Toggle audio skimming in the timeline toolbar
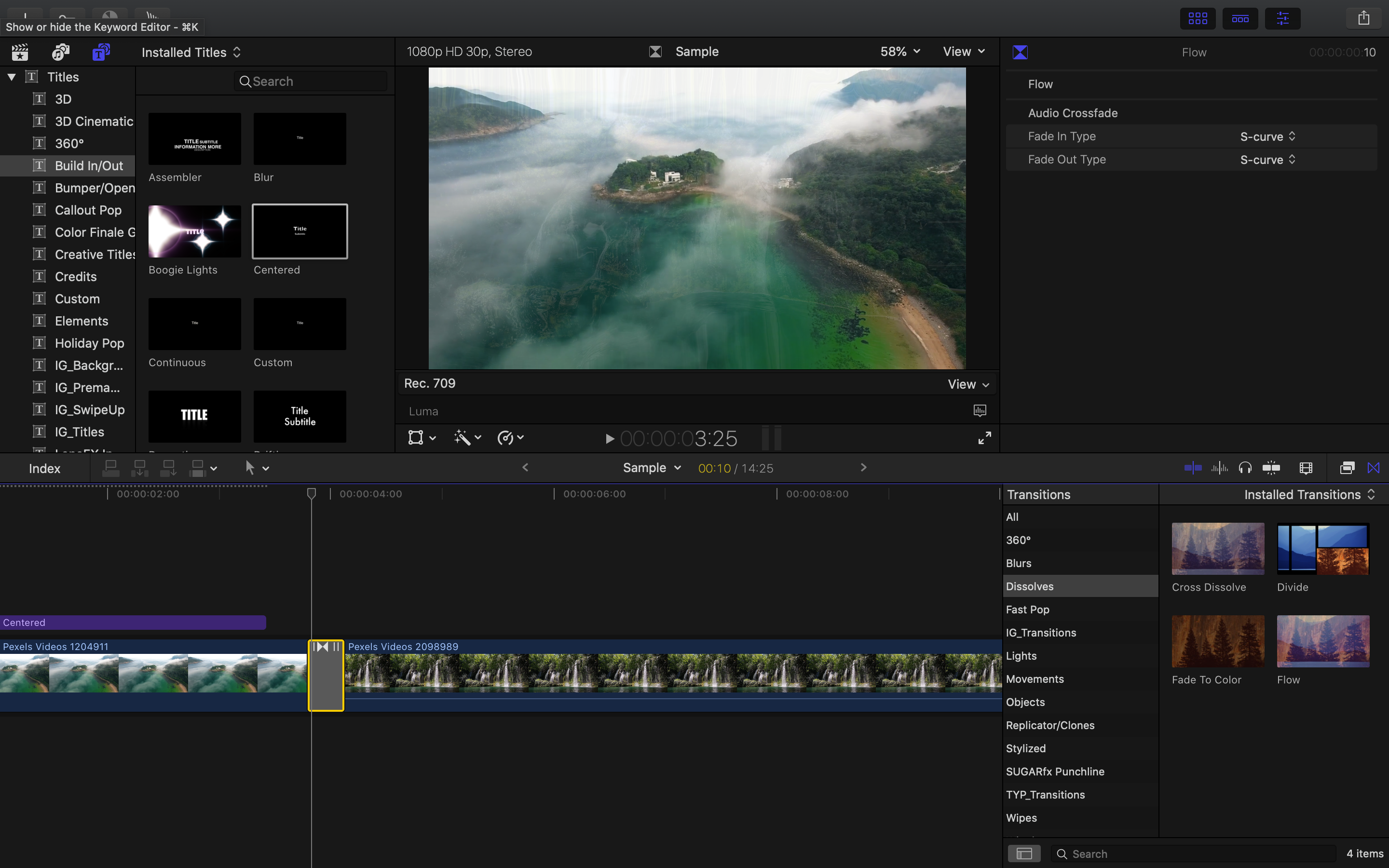The height and width of the screenshot is (868, 1389). pyautogui.click(x=1220, y=468)
